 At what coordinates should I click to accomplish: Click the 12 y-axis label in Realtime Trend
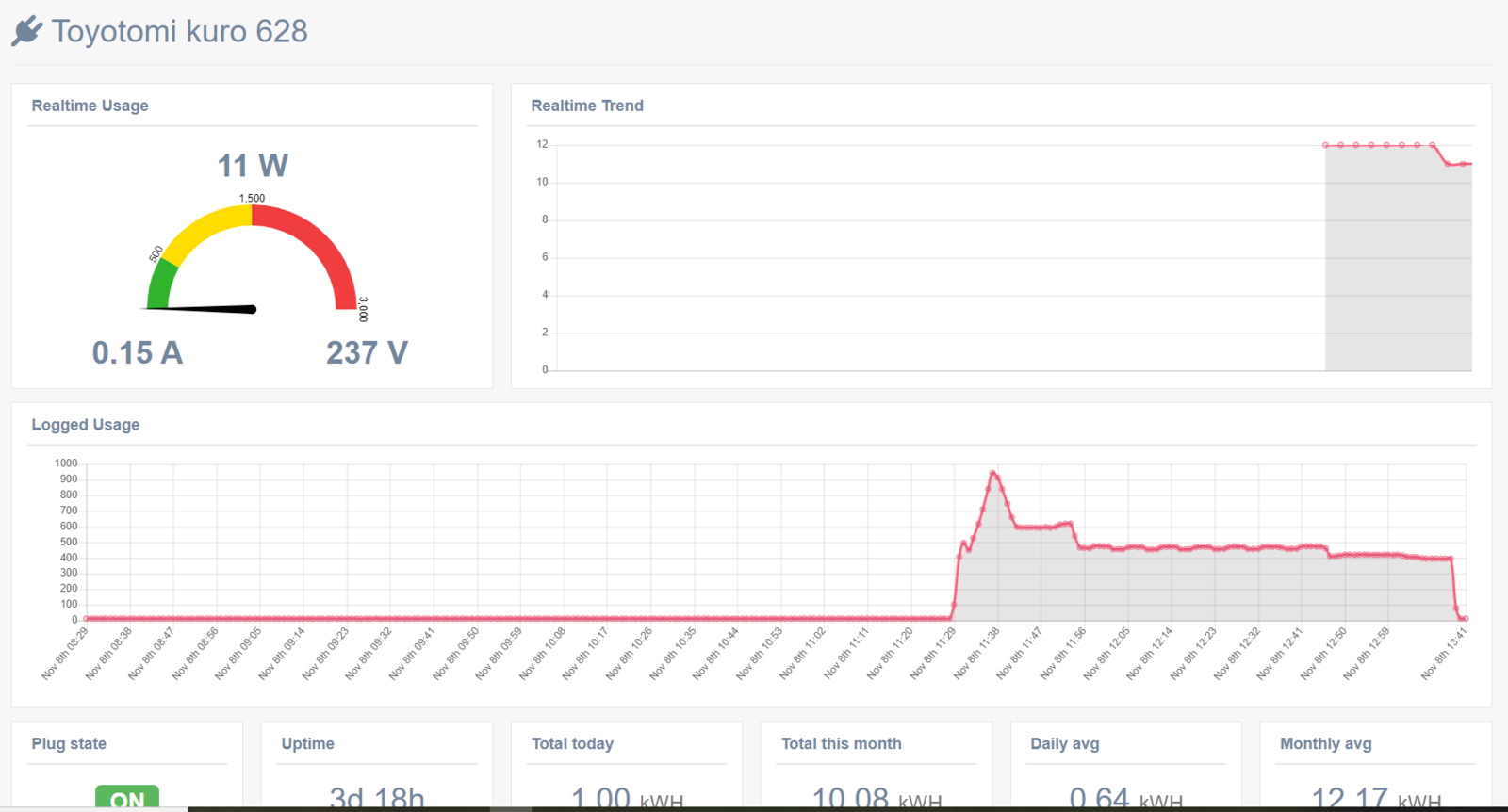click(542, 144)
